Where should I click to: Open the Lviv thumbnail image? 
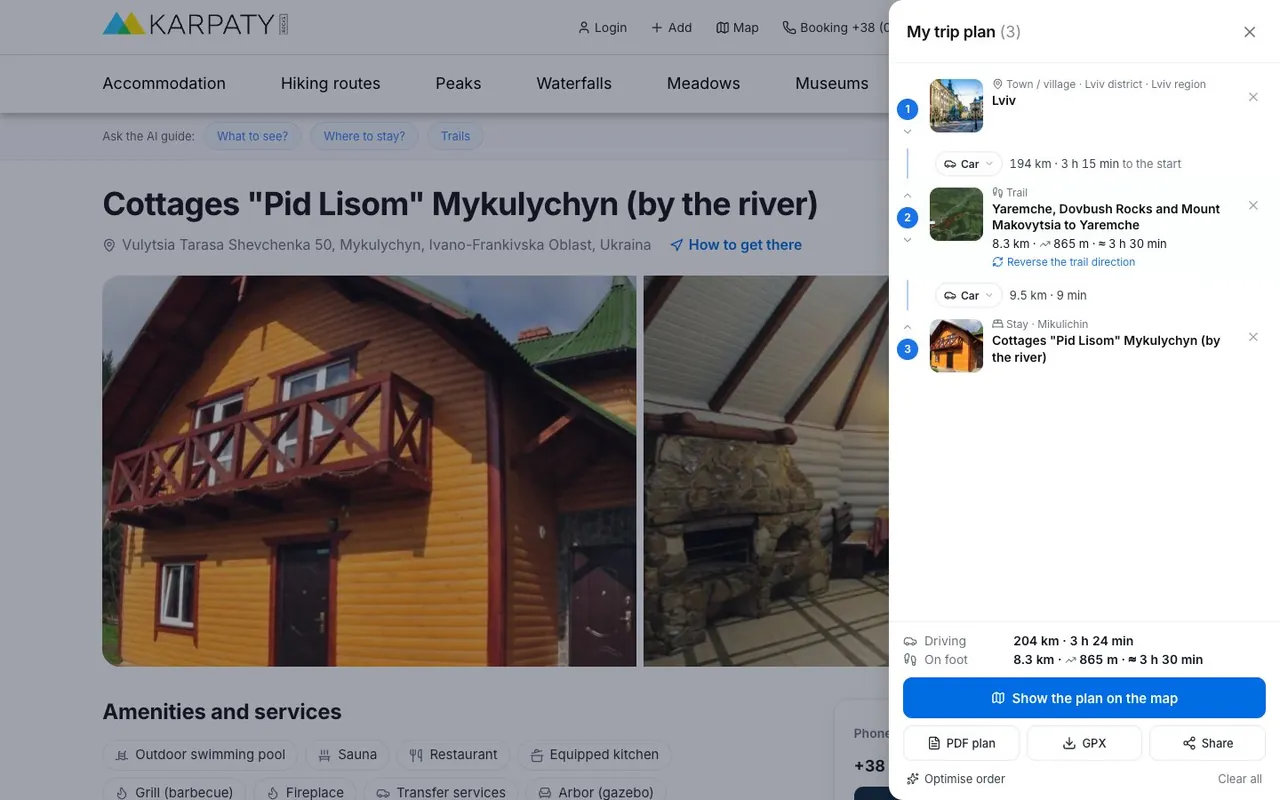click(x=956, y=105)
